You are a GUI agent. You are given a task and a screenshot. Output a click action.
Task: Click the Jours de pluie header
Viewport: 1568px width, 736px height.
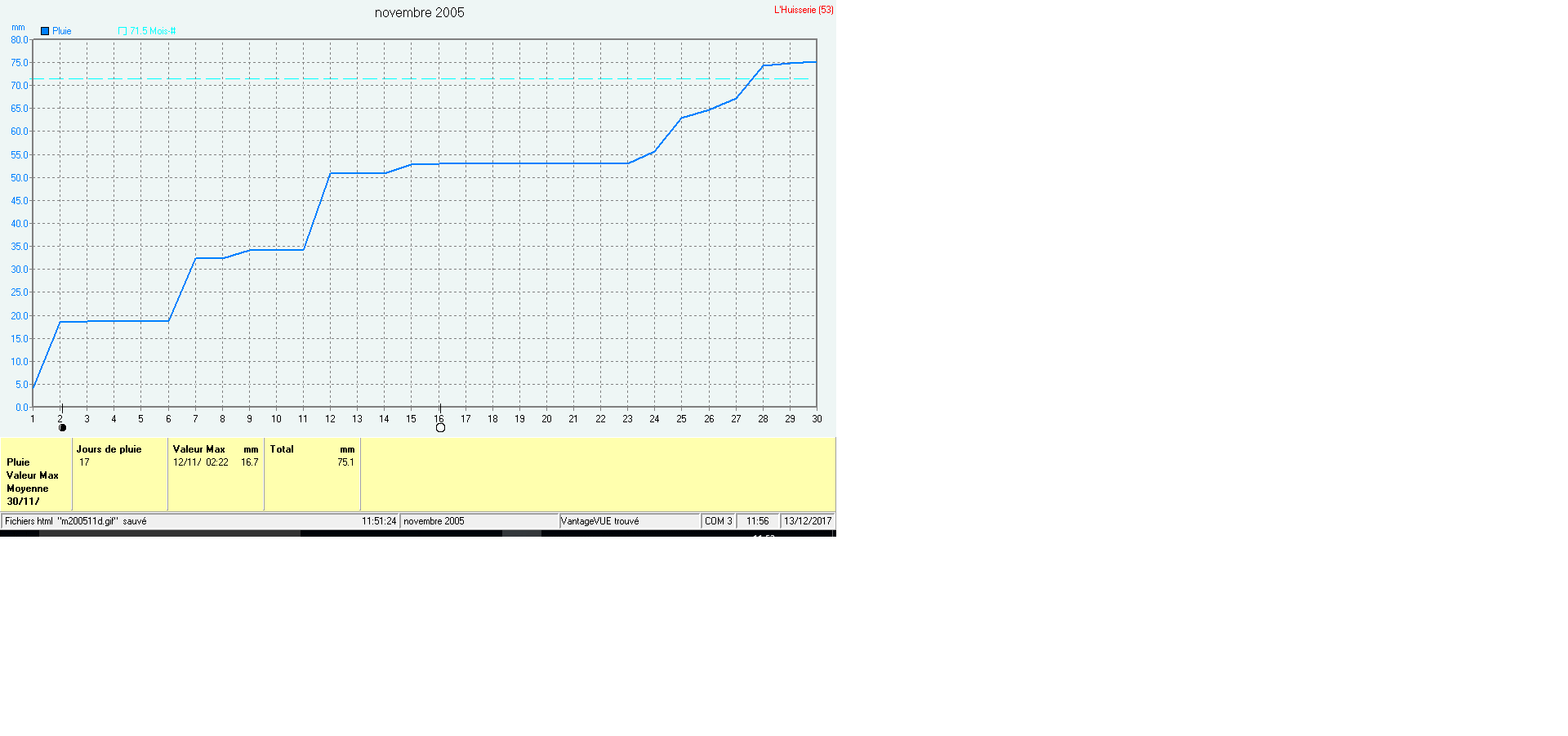click(x=109, y=449)
